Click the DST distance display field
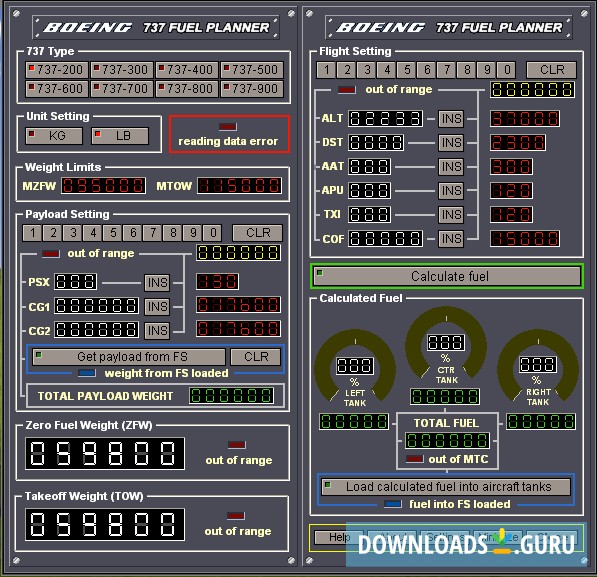Screen dimensions: 597x577 point(376,142)
